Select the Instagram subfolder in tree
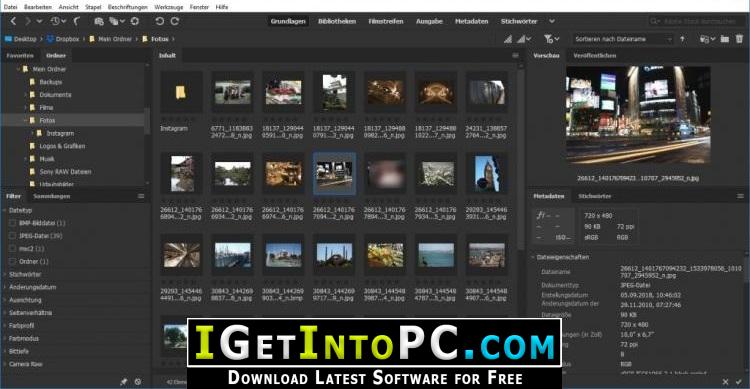Screen dimensions: 750x389 coord(60,133)
